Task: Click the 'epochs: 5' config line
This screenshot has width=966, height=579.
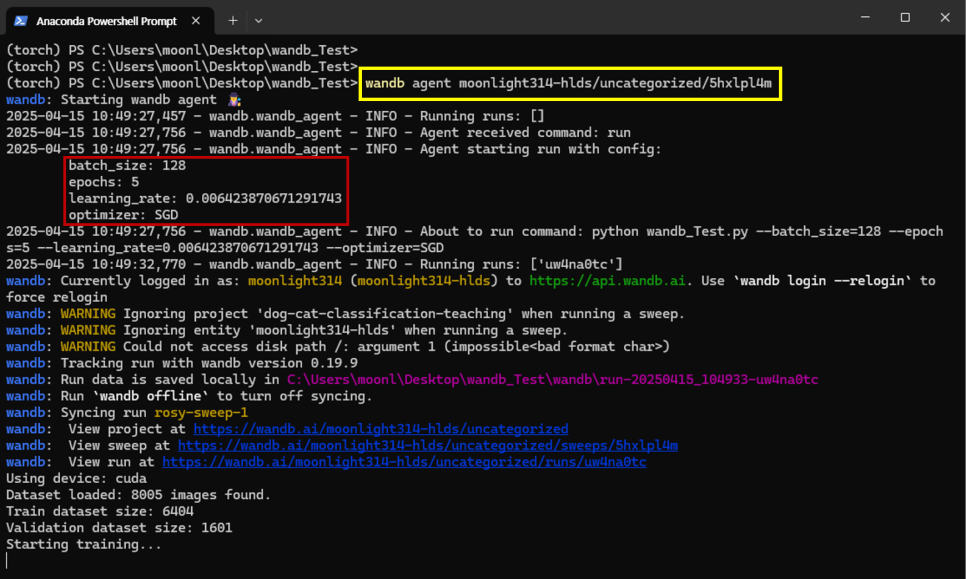Action: coord(104,182)
